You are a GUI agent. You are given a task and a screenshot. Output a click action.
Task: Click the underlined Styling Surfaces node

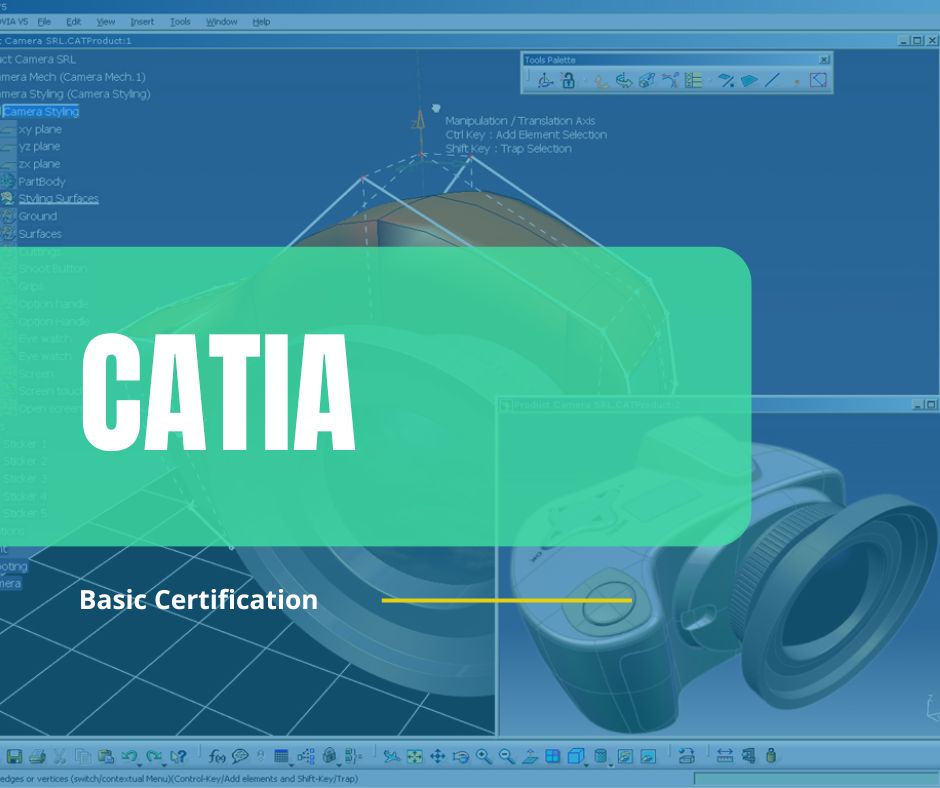click(x=58, y=198)
